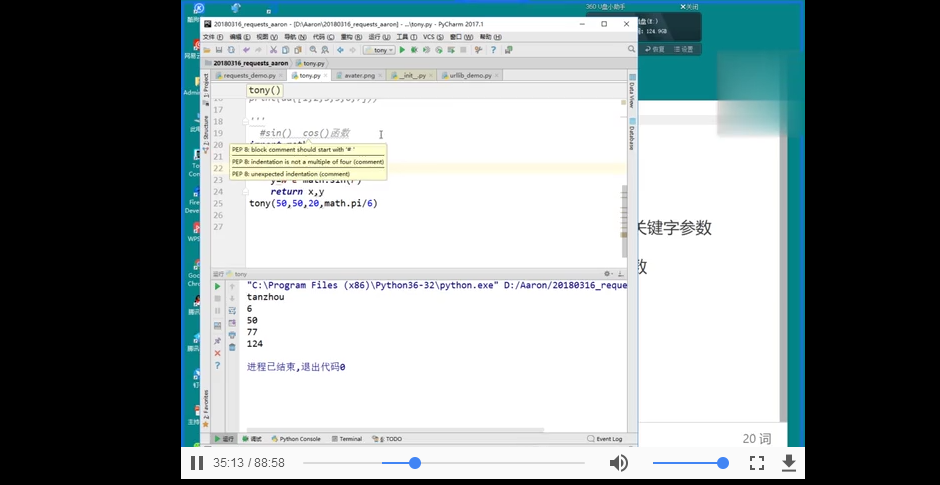Mute the video with the speaker icon
940x485 pixels.
(x=619, y=463)
